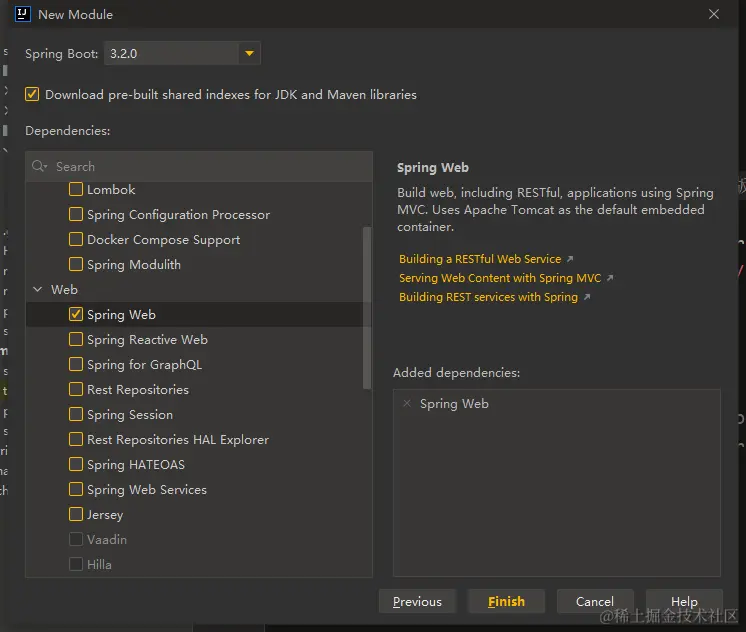
Task: Enable Spring for GraphQL checkbox
Action: pos(76,364)
